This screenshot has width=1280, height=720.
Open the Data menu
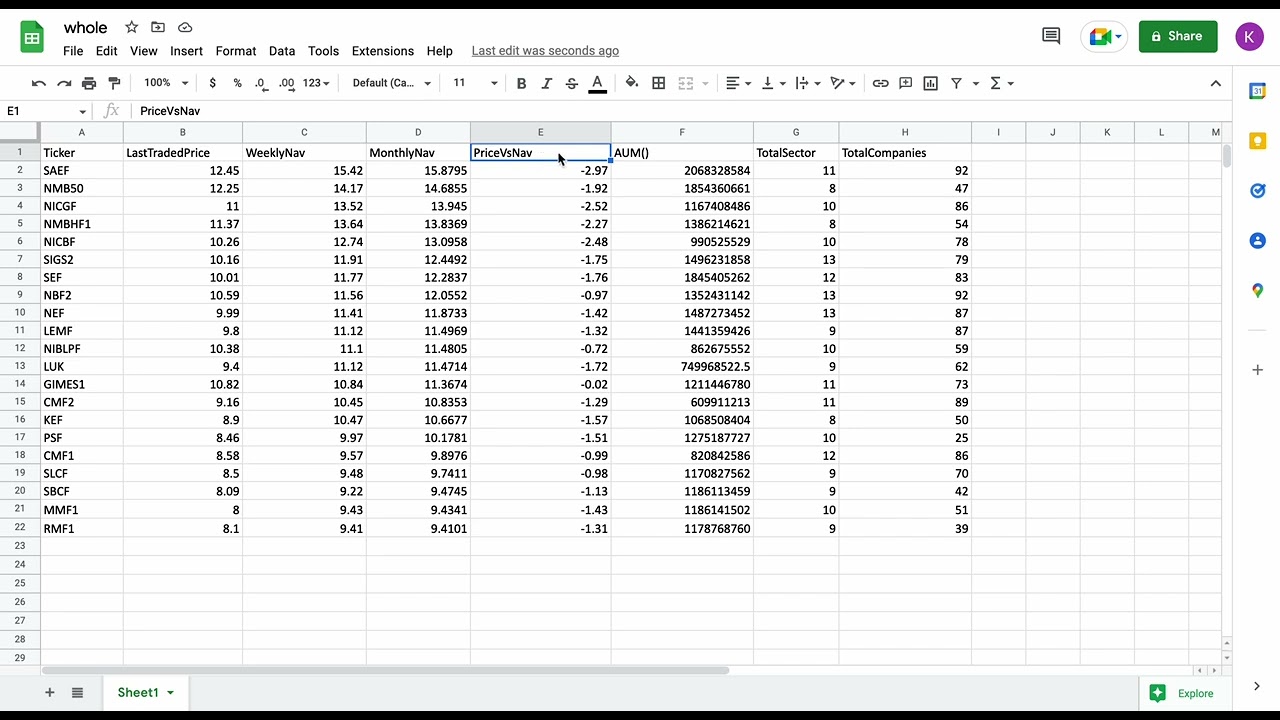(282, 51)
